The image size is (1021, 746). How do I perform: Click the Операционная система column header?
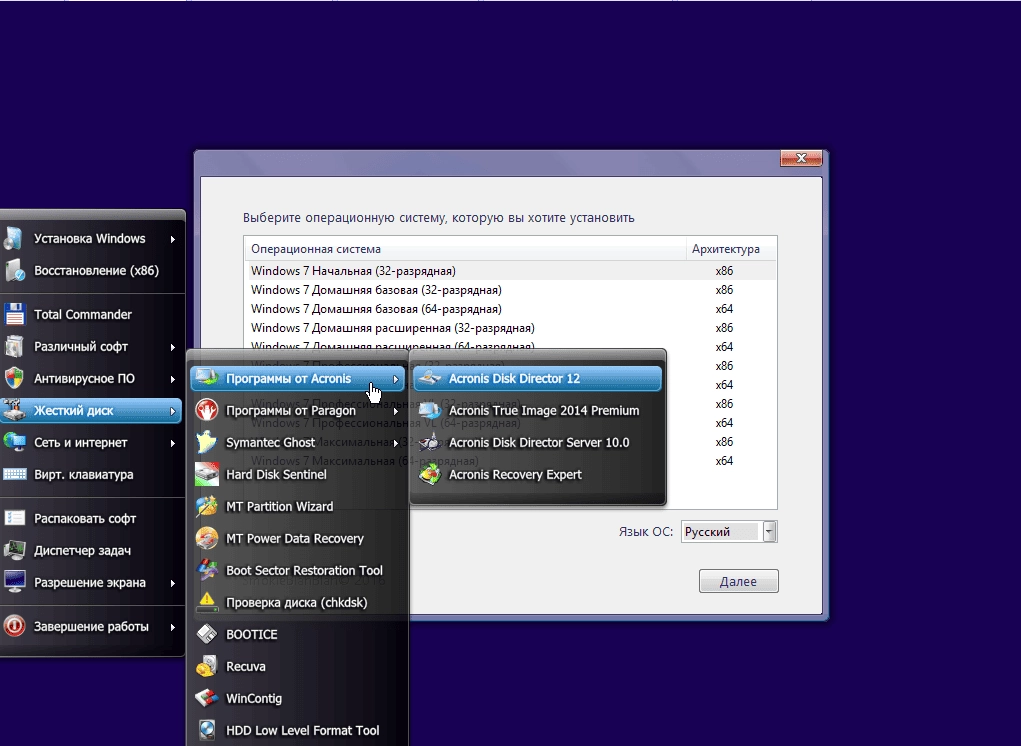pyautogui.click(x=465, y=249)
